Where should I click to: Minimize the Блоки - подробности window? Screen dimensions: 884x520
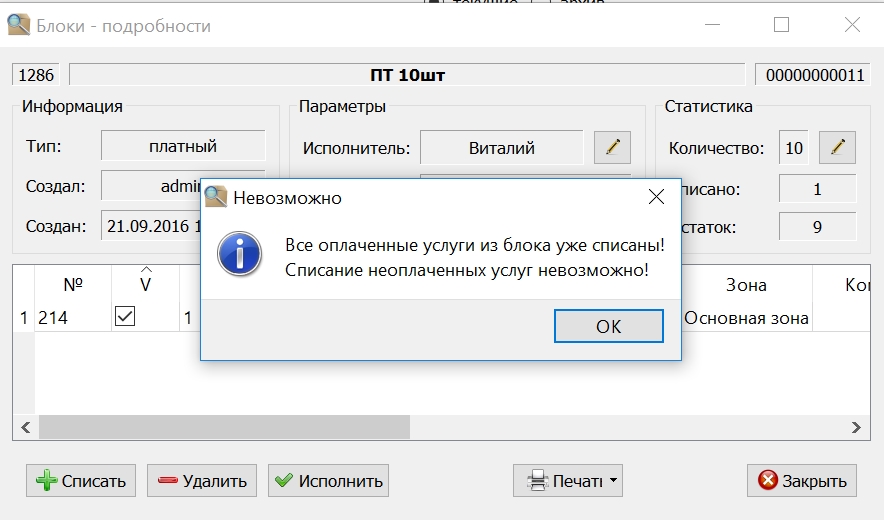[x=713, y=24]
